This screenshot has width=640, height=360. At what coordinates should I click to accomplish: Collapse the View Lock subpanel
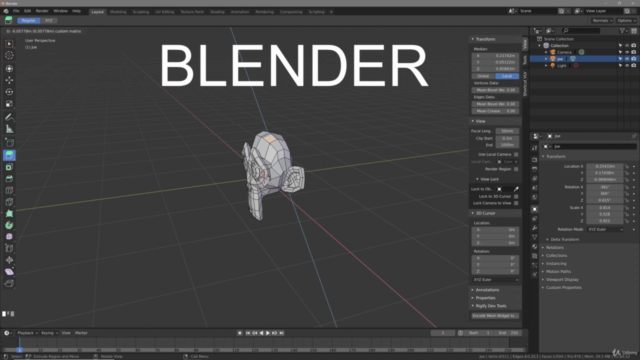(489, 179)
